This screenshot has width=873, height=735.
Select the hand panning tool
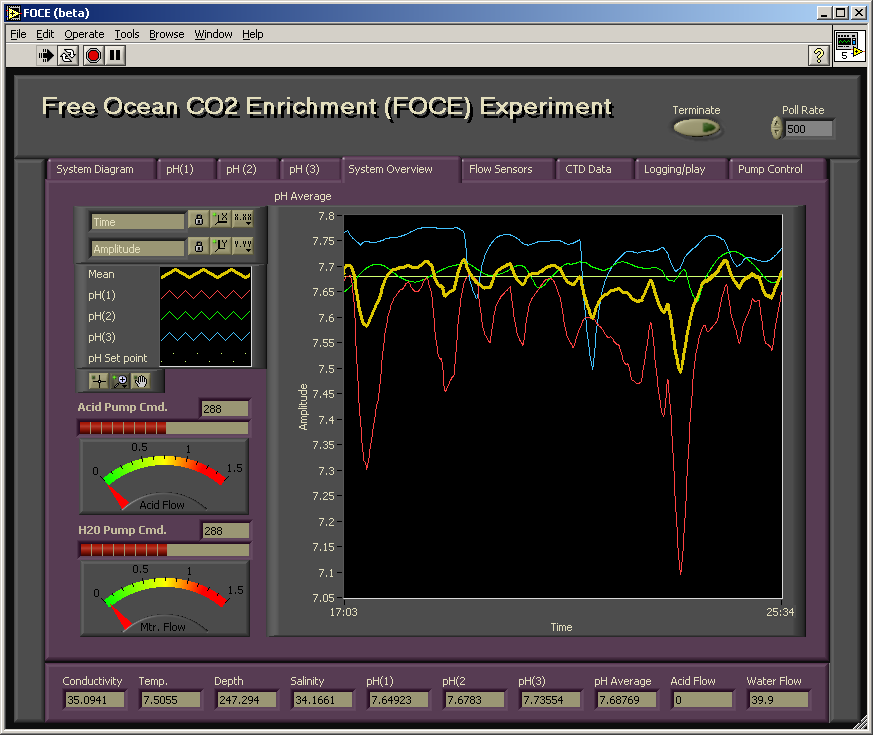(x=140, y=381)
